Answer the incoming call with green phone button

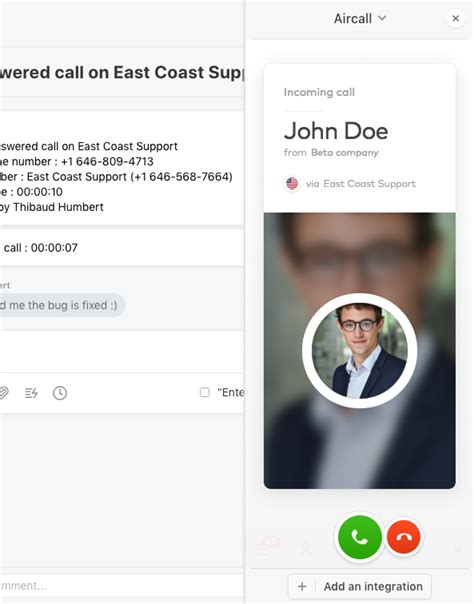pyautogui.click(x=359, y=537)
